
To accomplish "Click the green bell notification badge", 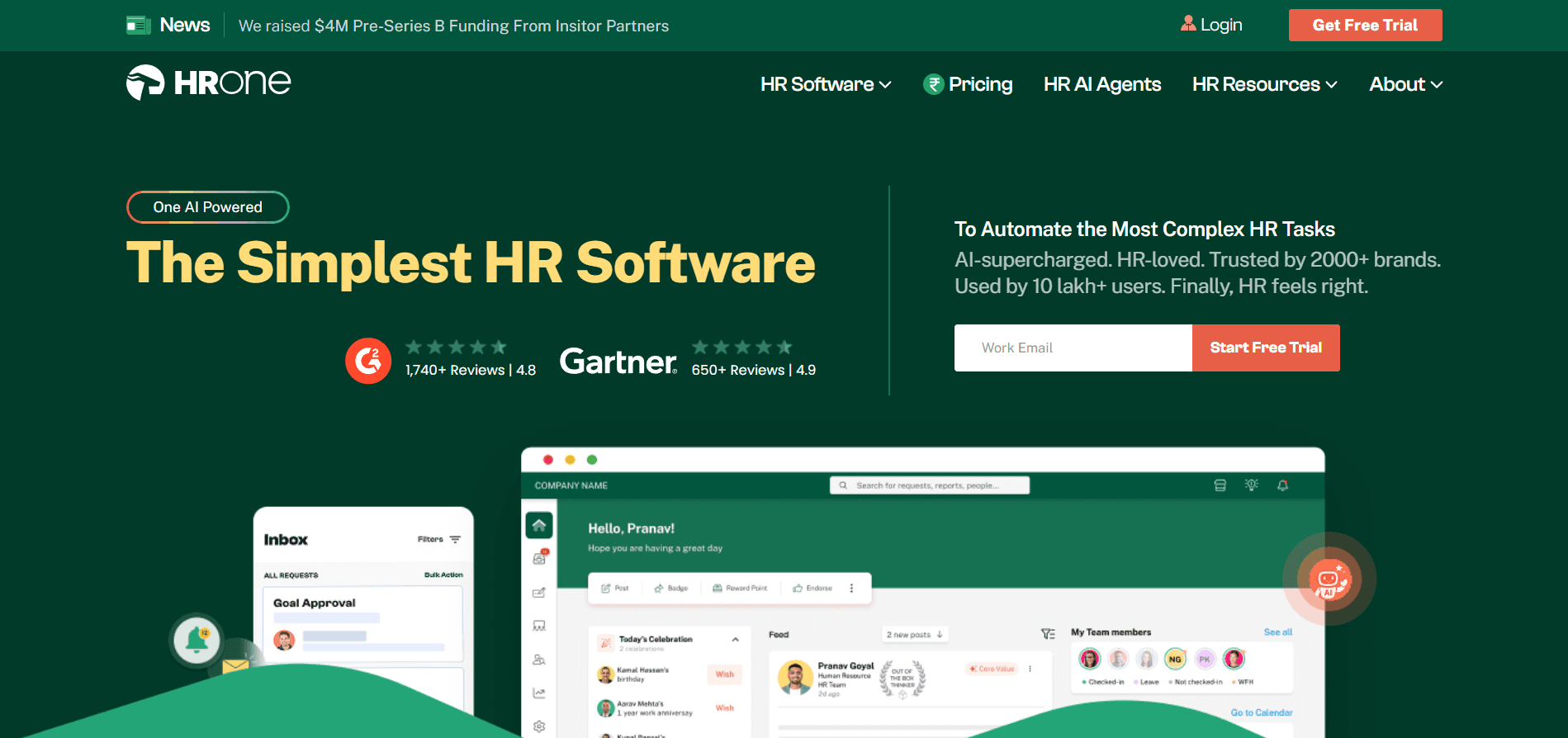I will coord(197,640).
